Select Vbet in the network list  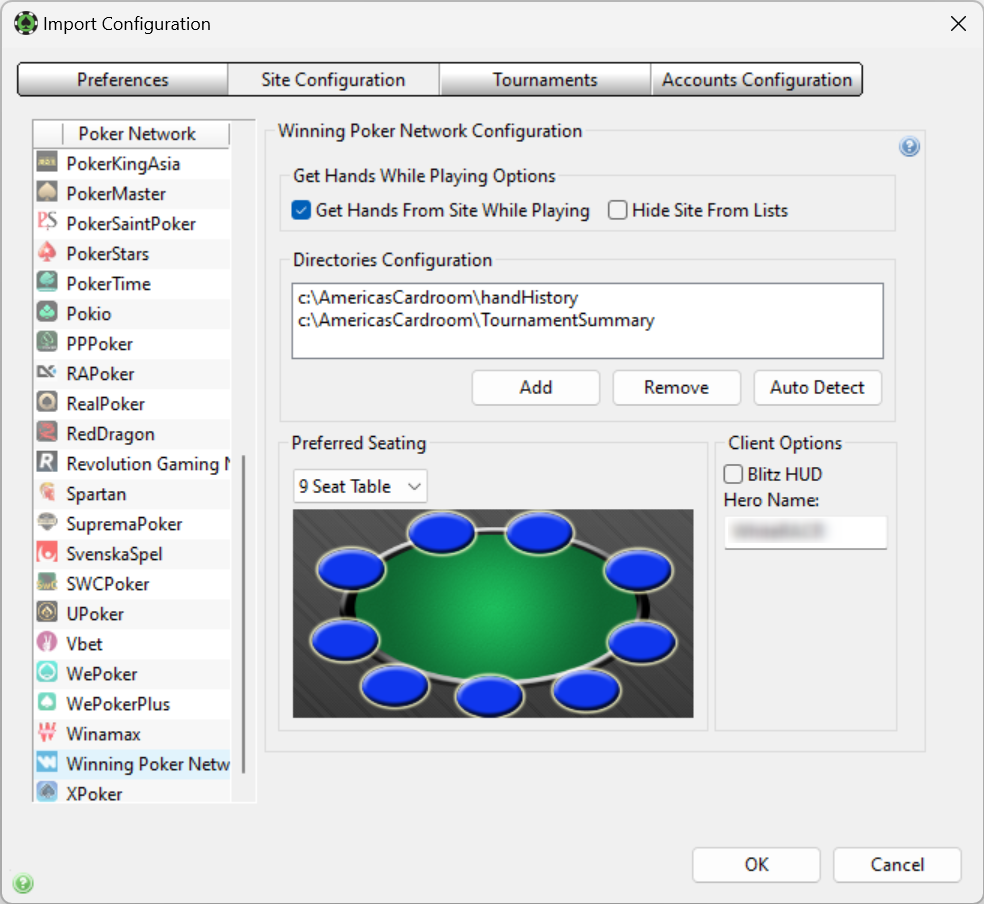(x=133, y=644)
